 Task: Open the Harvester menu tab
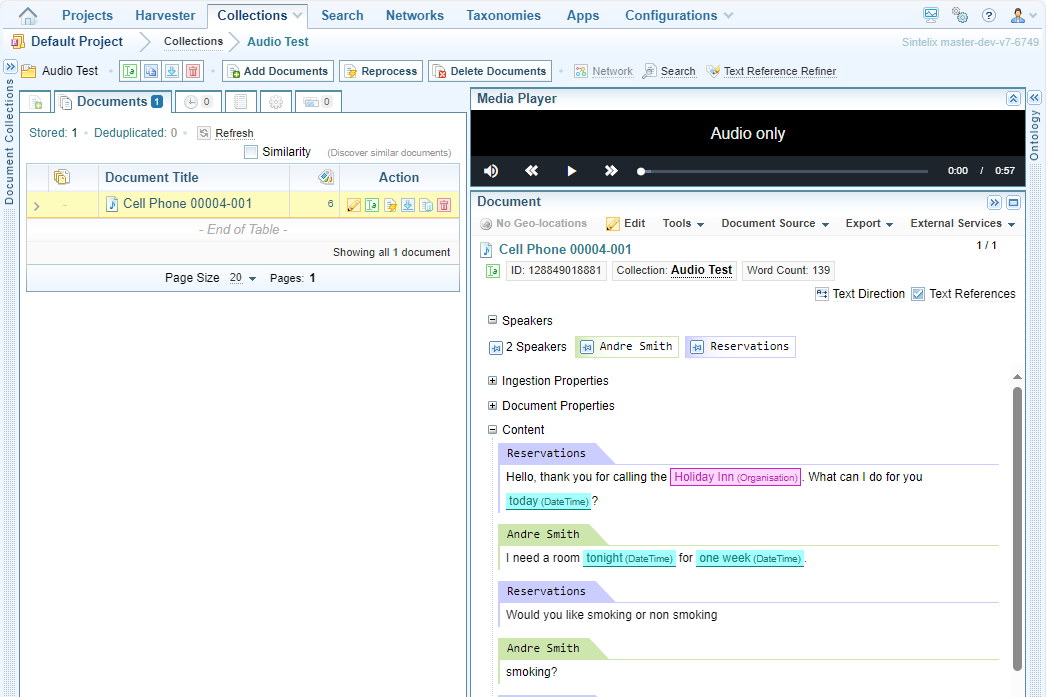(x=165, y=16)
